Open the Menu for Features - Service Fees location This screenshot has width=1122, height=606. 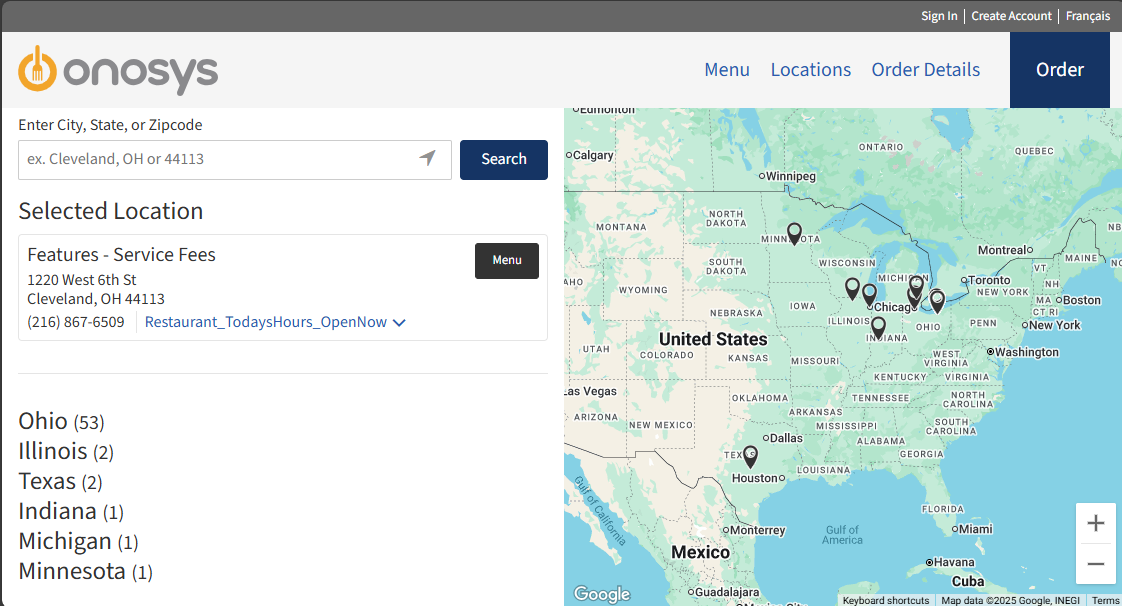point(506,260)
